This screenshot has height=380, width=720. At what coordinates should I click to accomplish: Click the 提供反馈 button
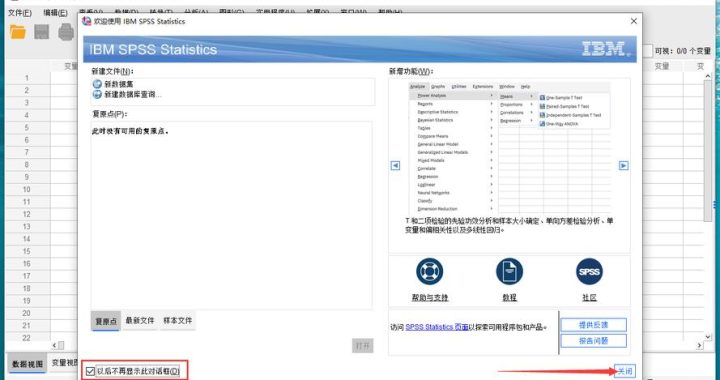593,325
